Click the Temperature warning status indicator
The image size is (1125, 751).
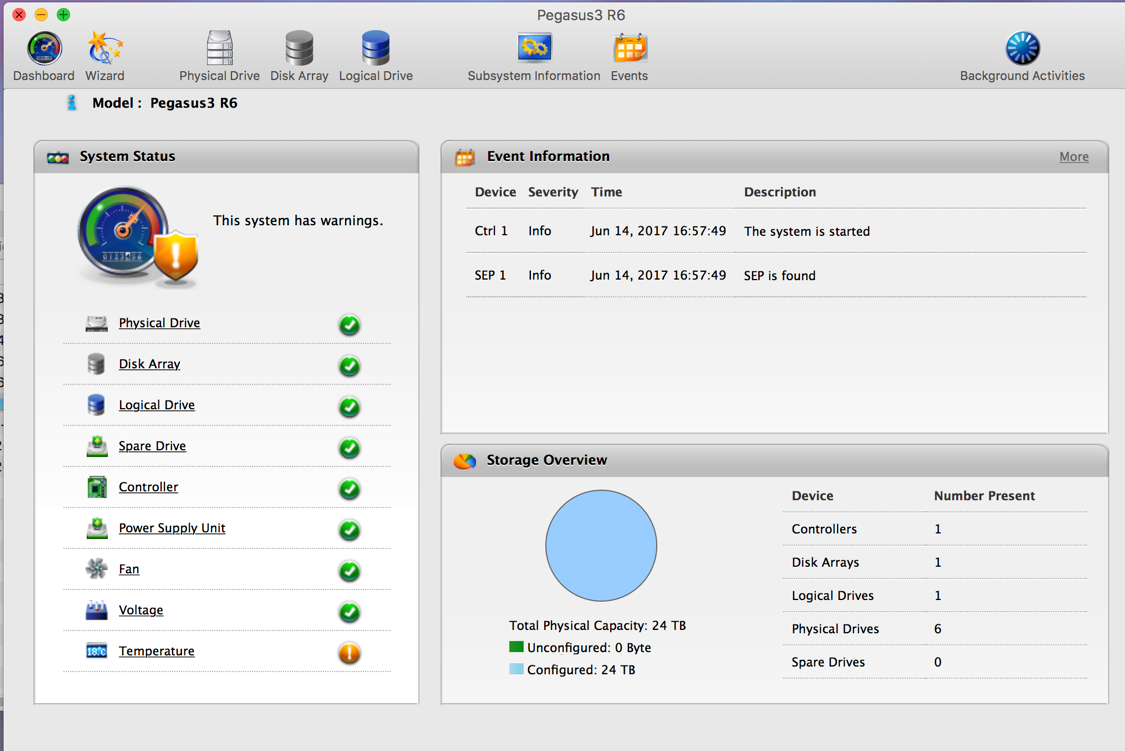pos(349,653)
